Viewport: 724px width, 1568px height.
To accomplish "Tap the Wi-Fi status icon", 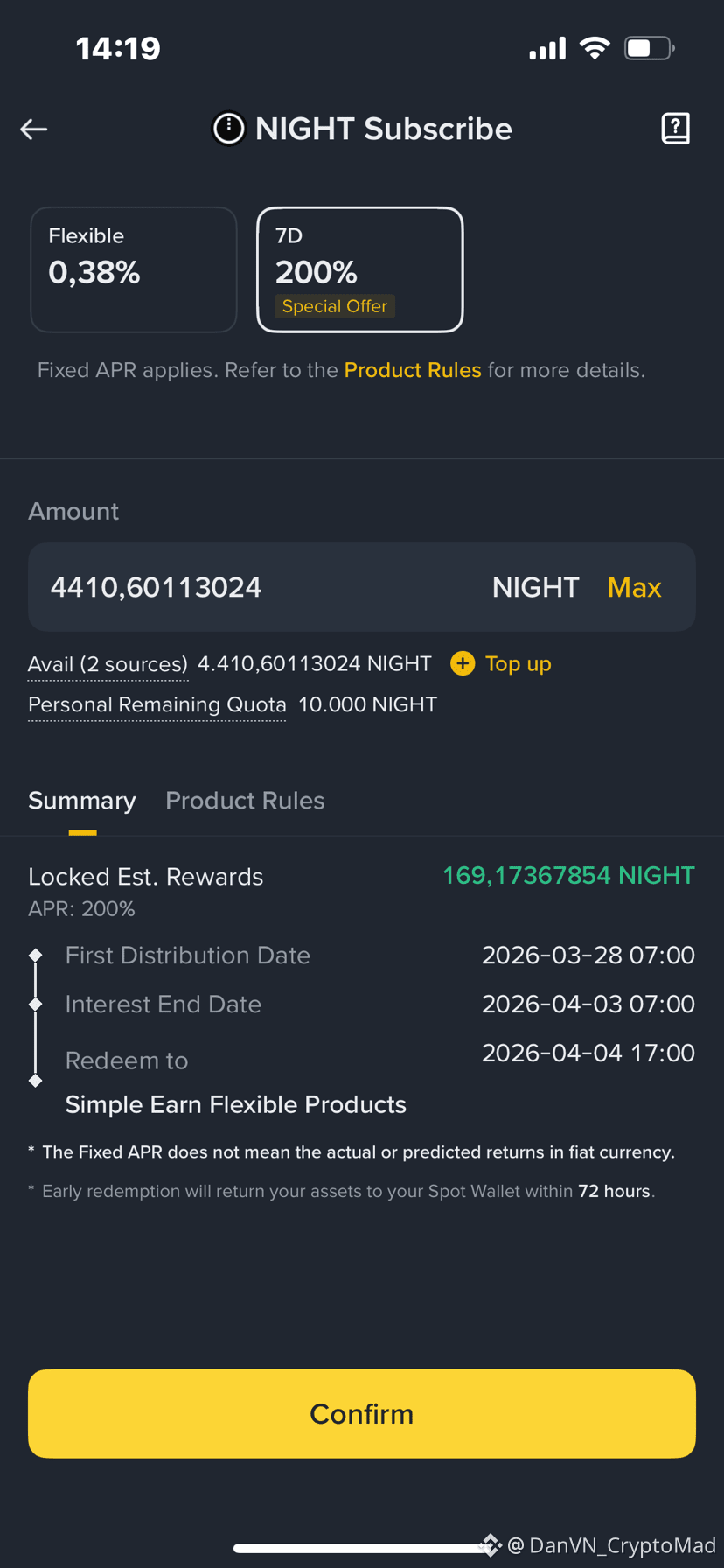I will [595, 48].
